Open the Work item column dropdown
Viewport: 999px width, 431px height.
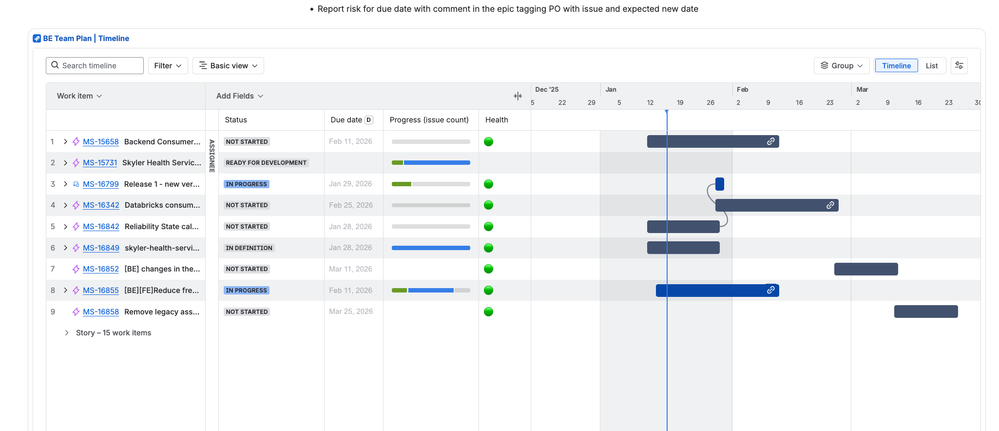pos(80,96)
